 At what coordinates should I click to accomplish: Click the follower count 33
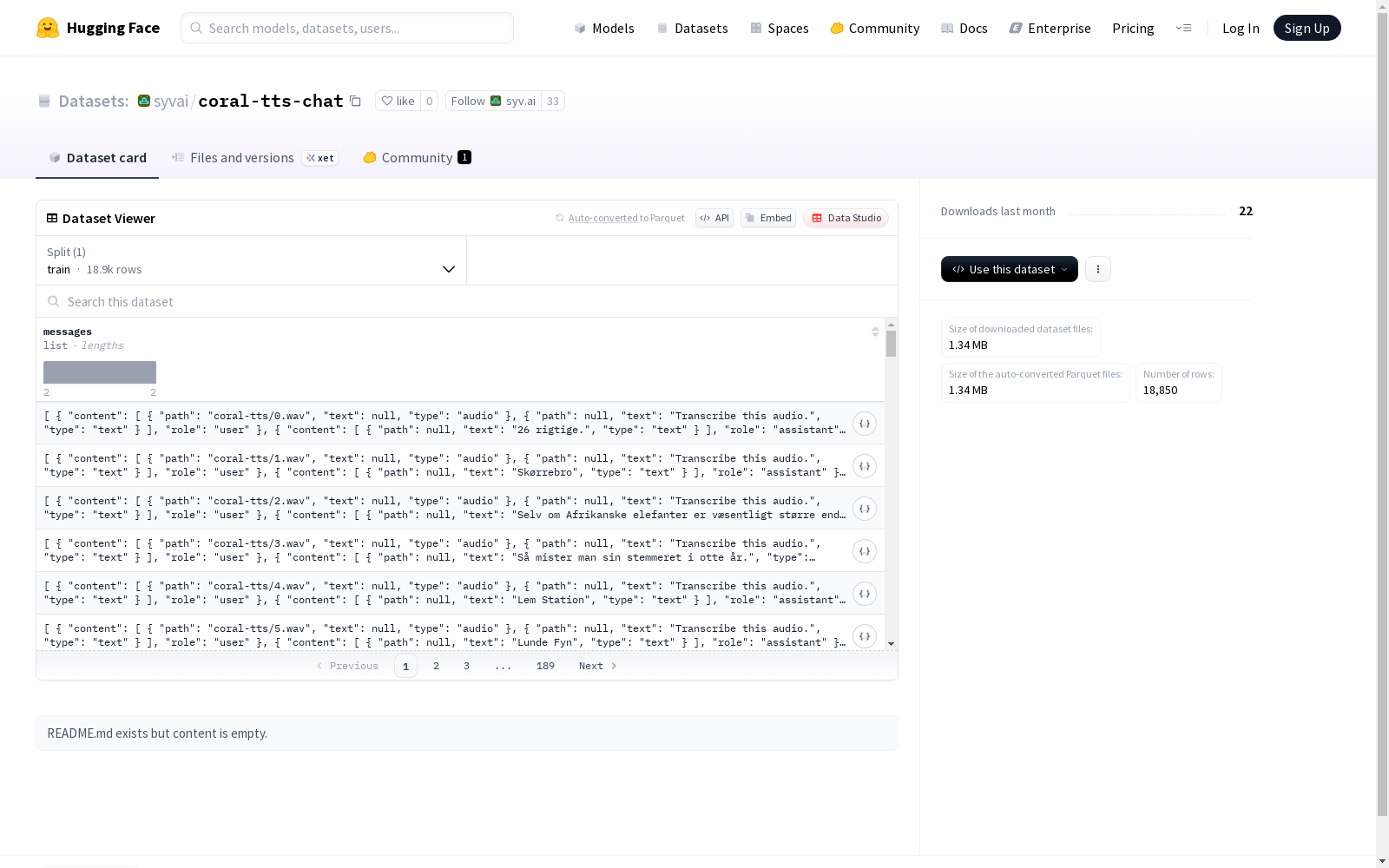(553, 101)
